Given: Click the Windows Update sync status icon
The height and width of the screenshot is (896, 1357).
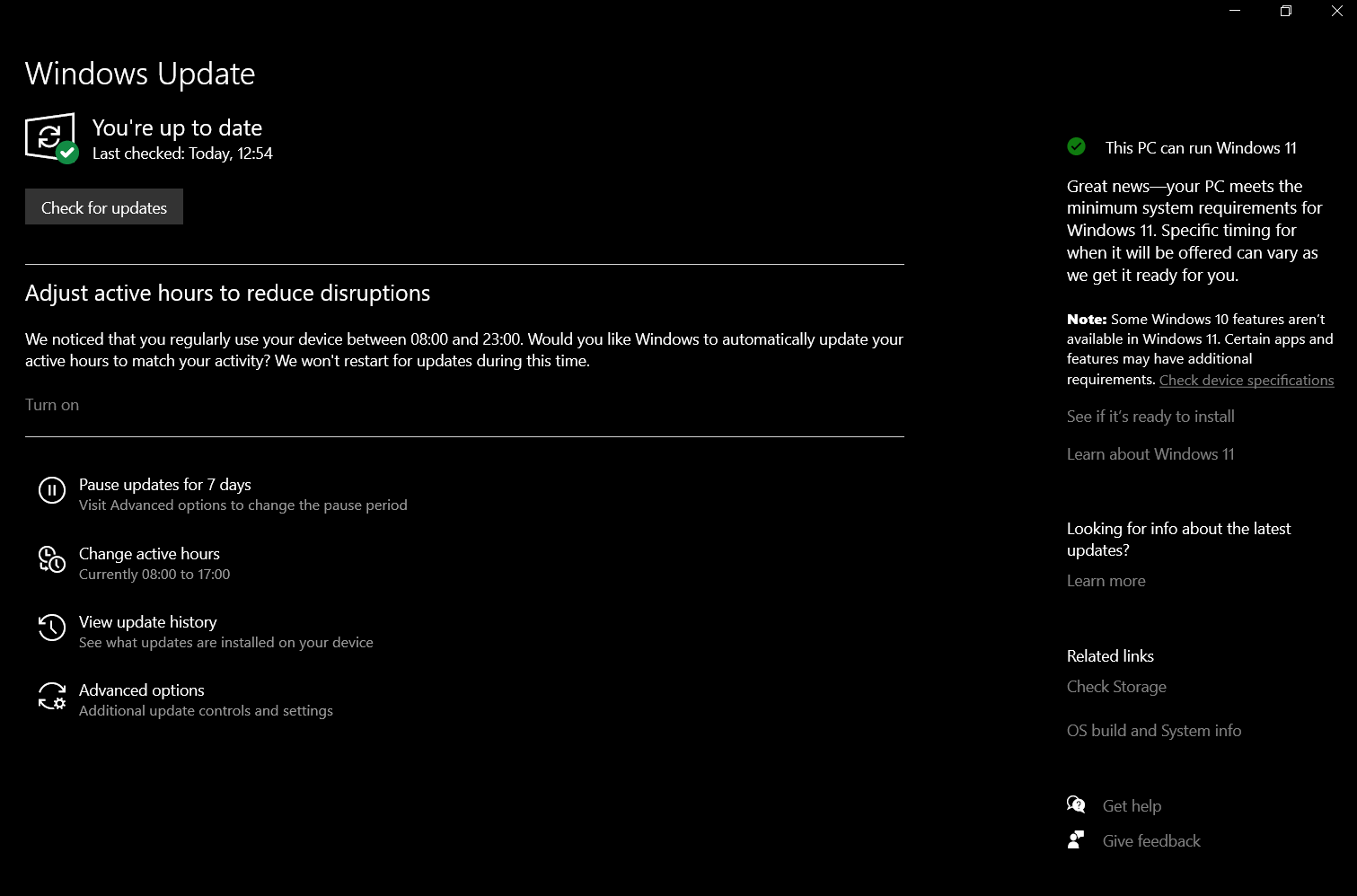Looking at the screenshot, I should [x=51, y=137].
